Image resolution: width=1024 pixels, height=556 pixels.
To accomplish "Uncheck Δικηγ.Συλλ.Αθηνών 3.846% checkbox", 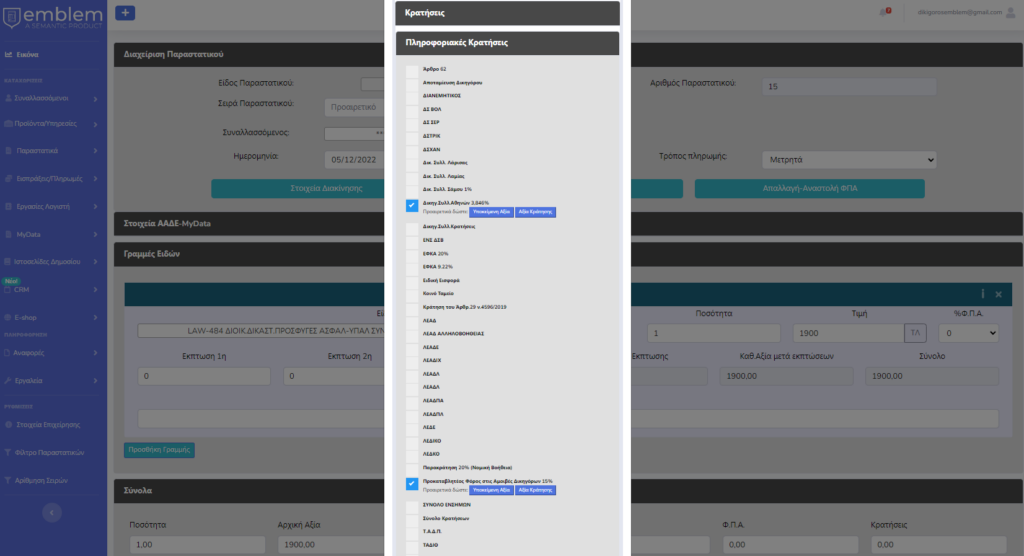I will (412, 205).
